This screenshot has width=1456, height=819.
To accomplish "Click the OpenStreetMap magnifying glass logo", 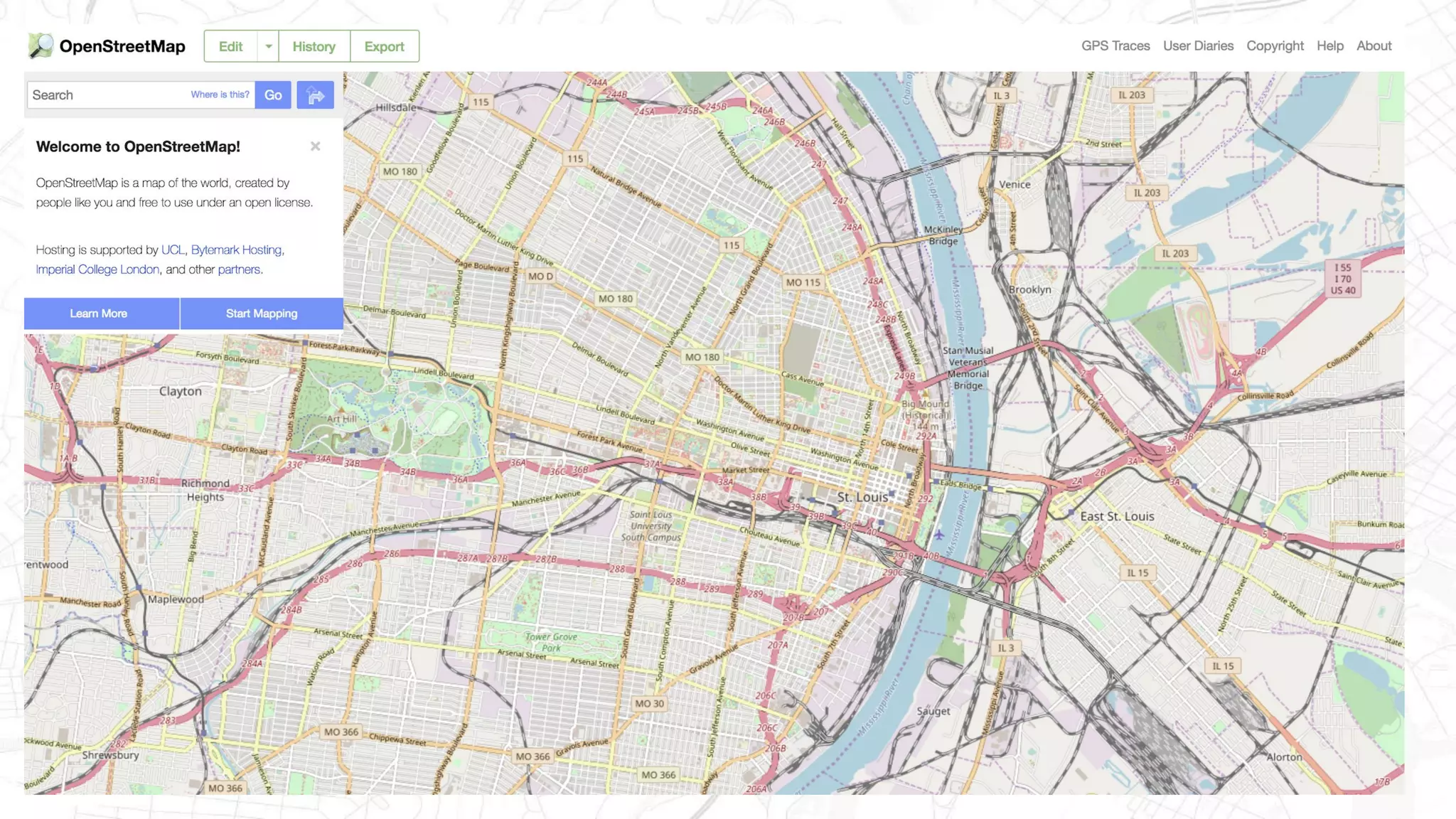I will click(41, 45).
